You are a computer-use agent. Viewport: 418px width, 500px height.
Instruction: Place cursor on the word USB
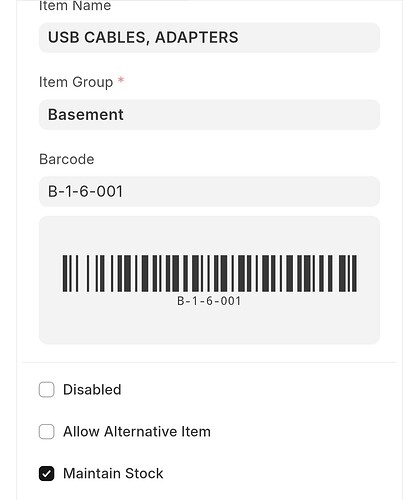coord(64,37)
